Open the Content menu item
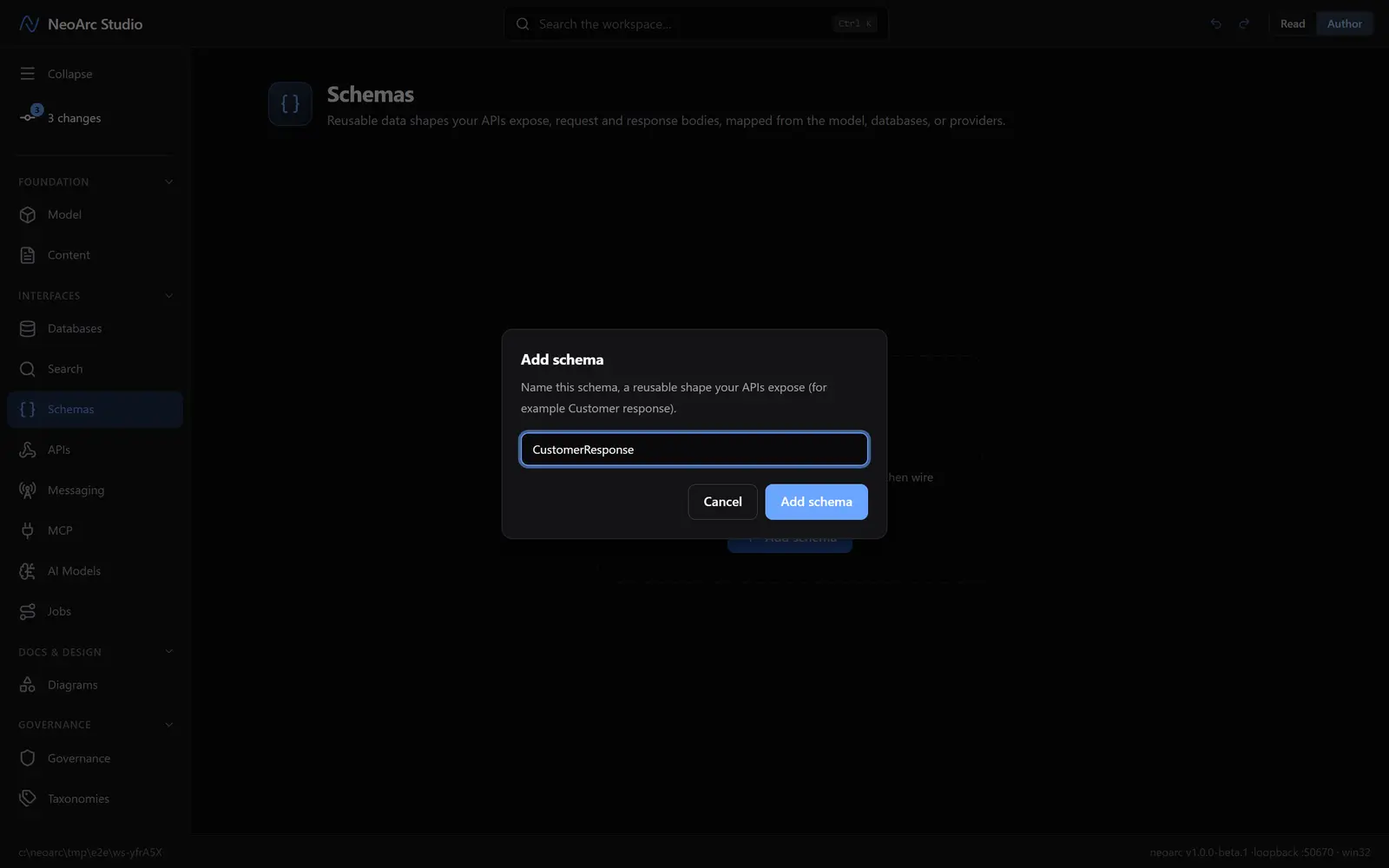 click(x=95, y=255)
